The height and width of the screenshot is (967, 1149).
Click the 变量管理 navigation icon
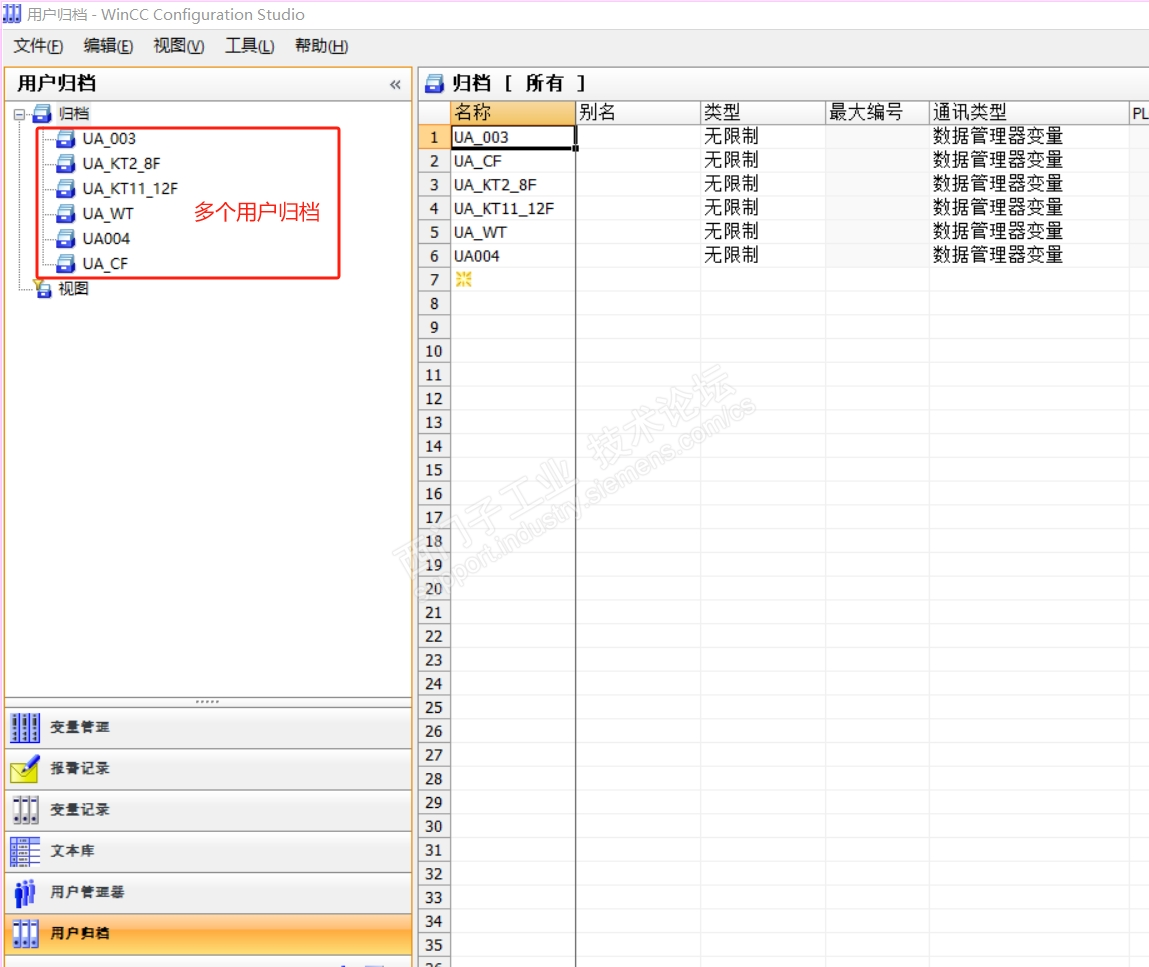pyautogui.click(x=25, y=727)
